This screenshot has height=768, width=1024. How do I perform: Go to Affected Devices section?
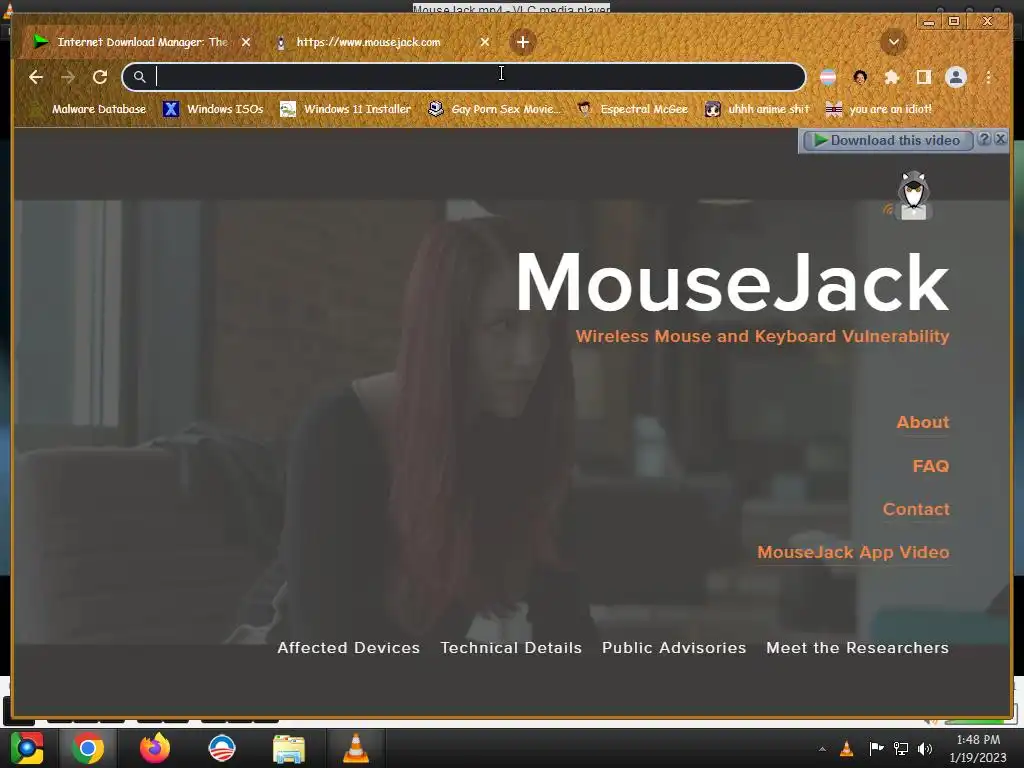(348, 648)
